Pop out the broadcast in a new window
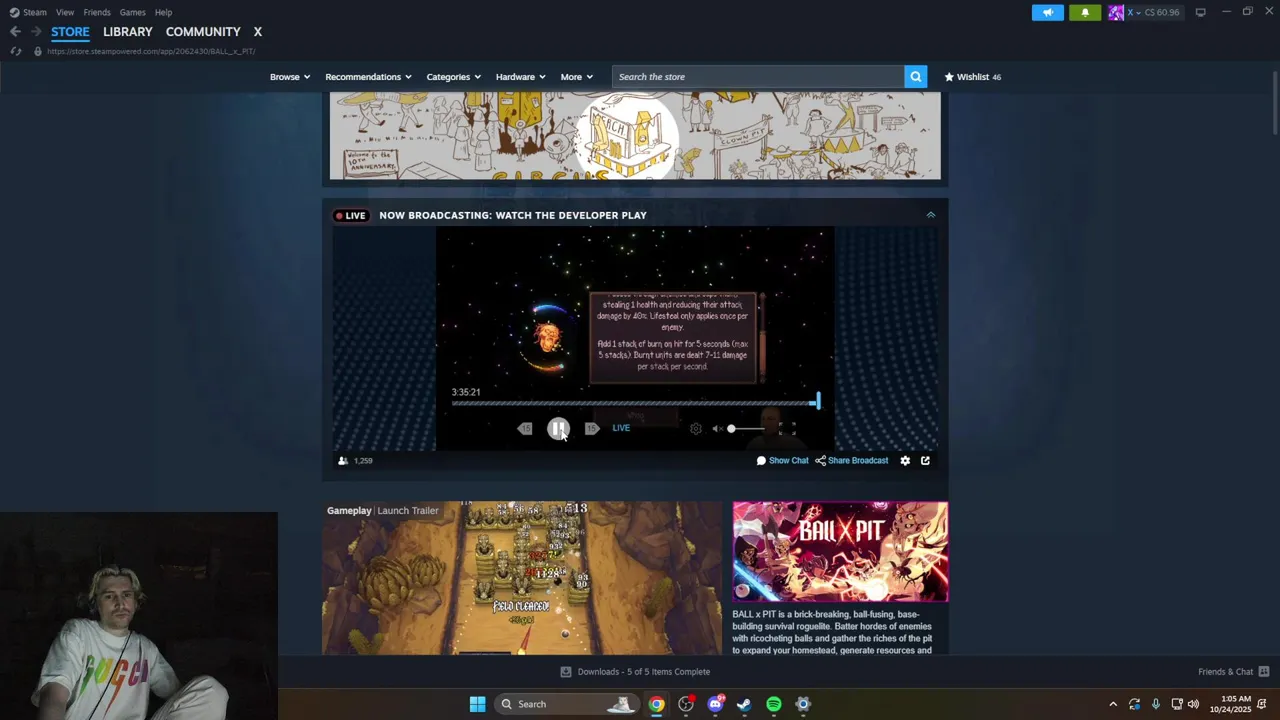 click(925, 461)
